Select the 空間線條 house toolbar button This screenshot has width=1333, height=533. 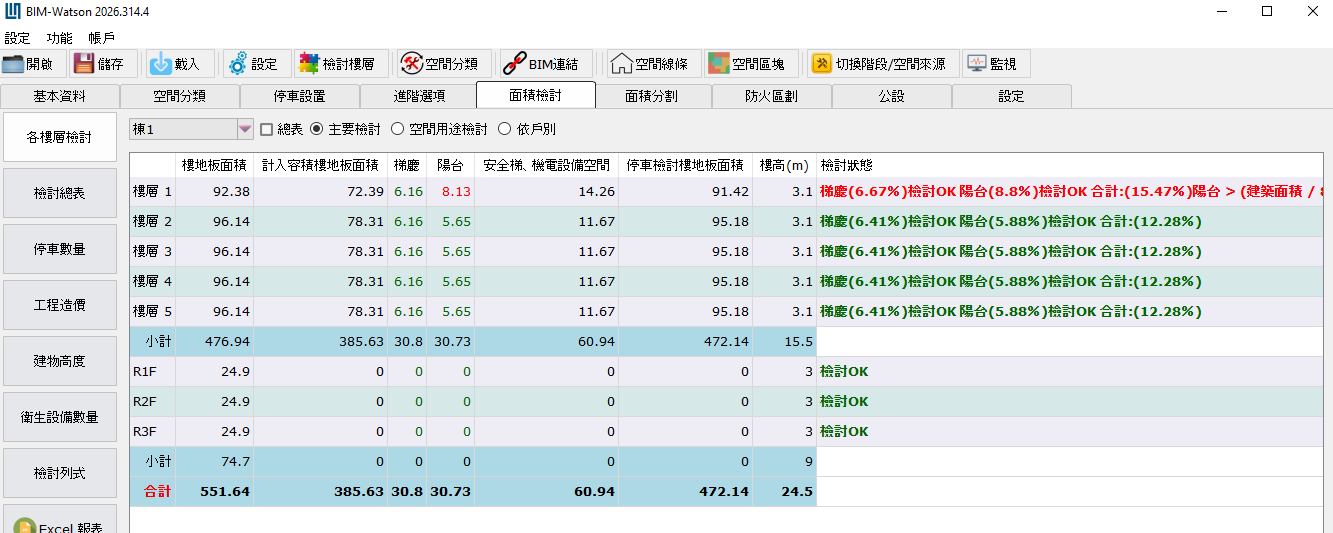653,64
